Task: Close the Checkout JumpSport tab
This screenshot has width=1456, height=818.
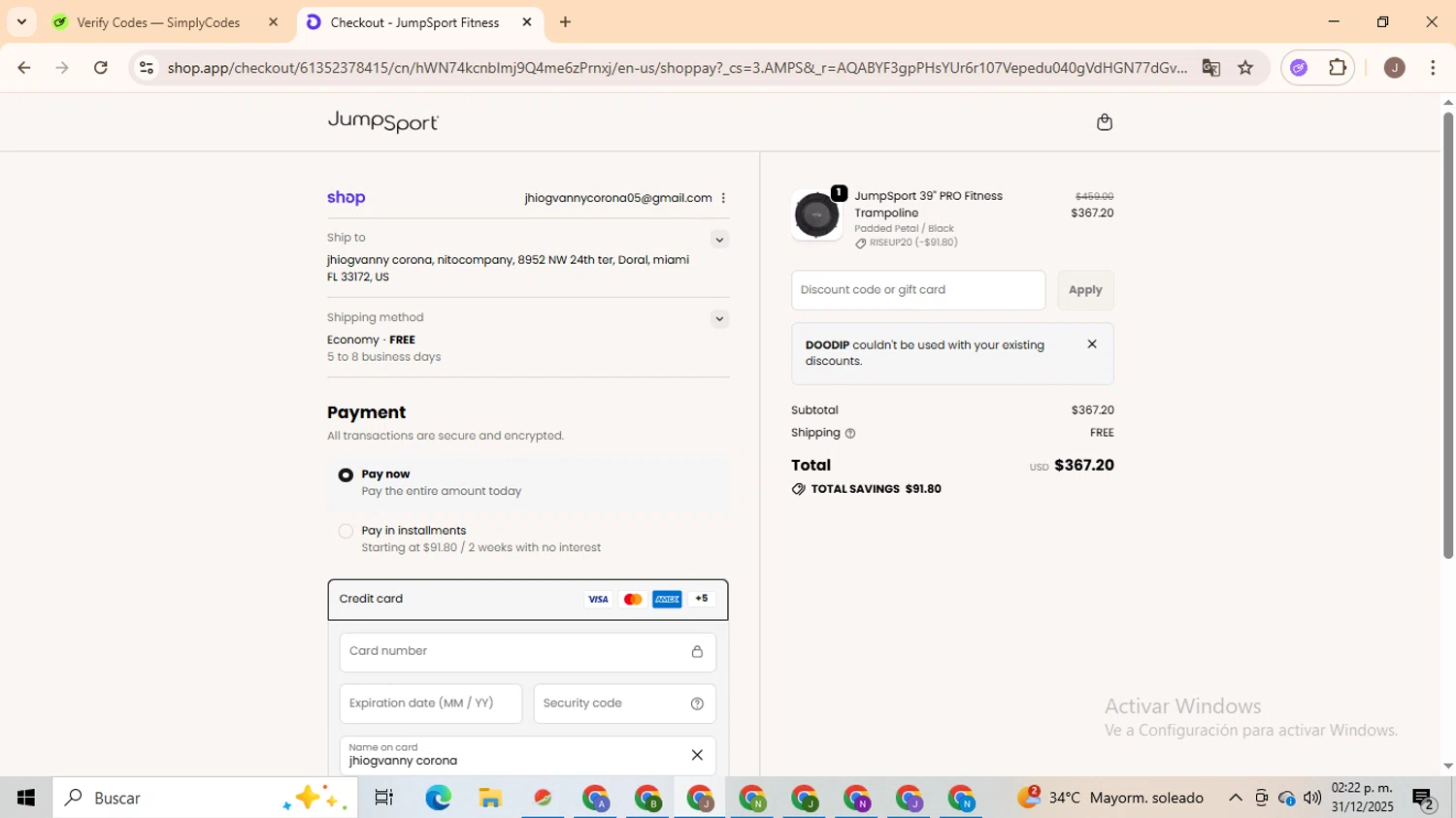Action: (x=527, y=22)
